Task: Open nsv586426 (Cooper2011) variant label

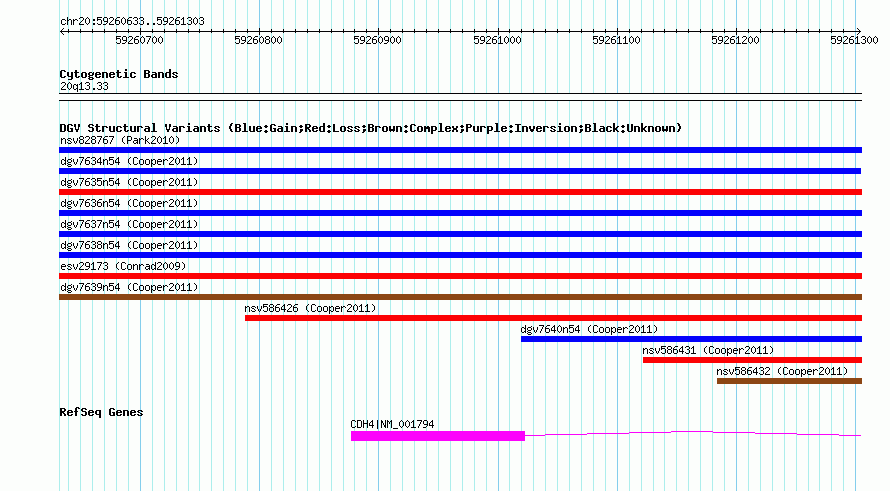Action: (310, 308)
